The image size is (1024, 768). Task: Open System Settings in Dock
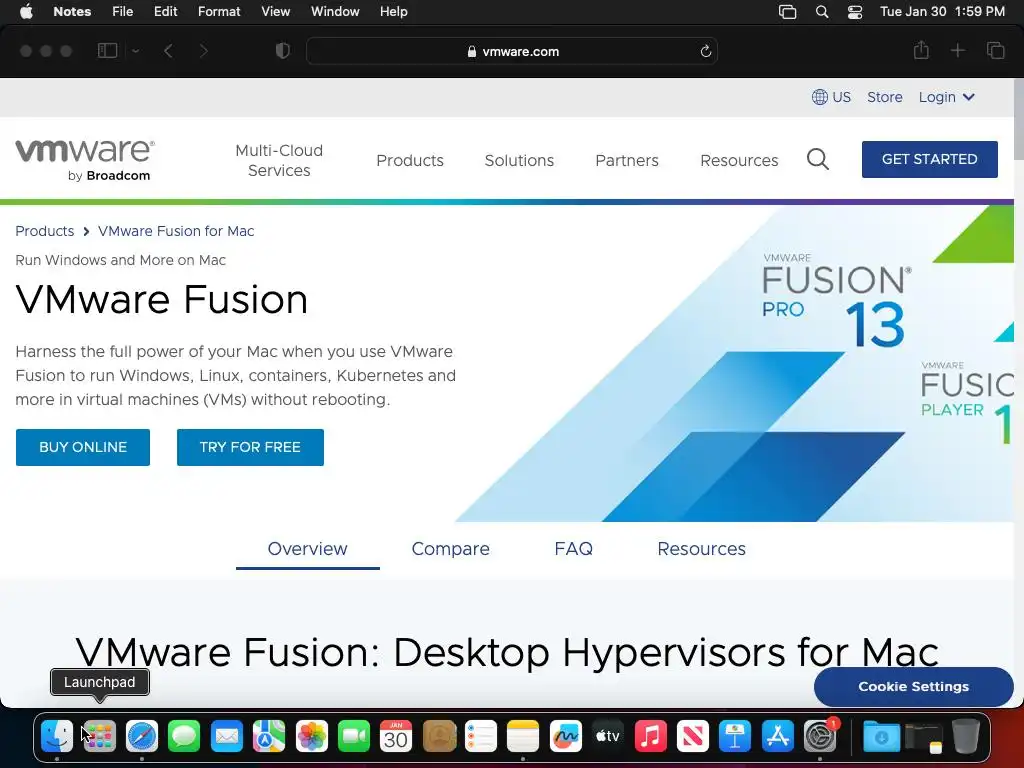(x=820, y=736)
